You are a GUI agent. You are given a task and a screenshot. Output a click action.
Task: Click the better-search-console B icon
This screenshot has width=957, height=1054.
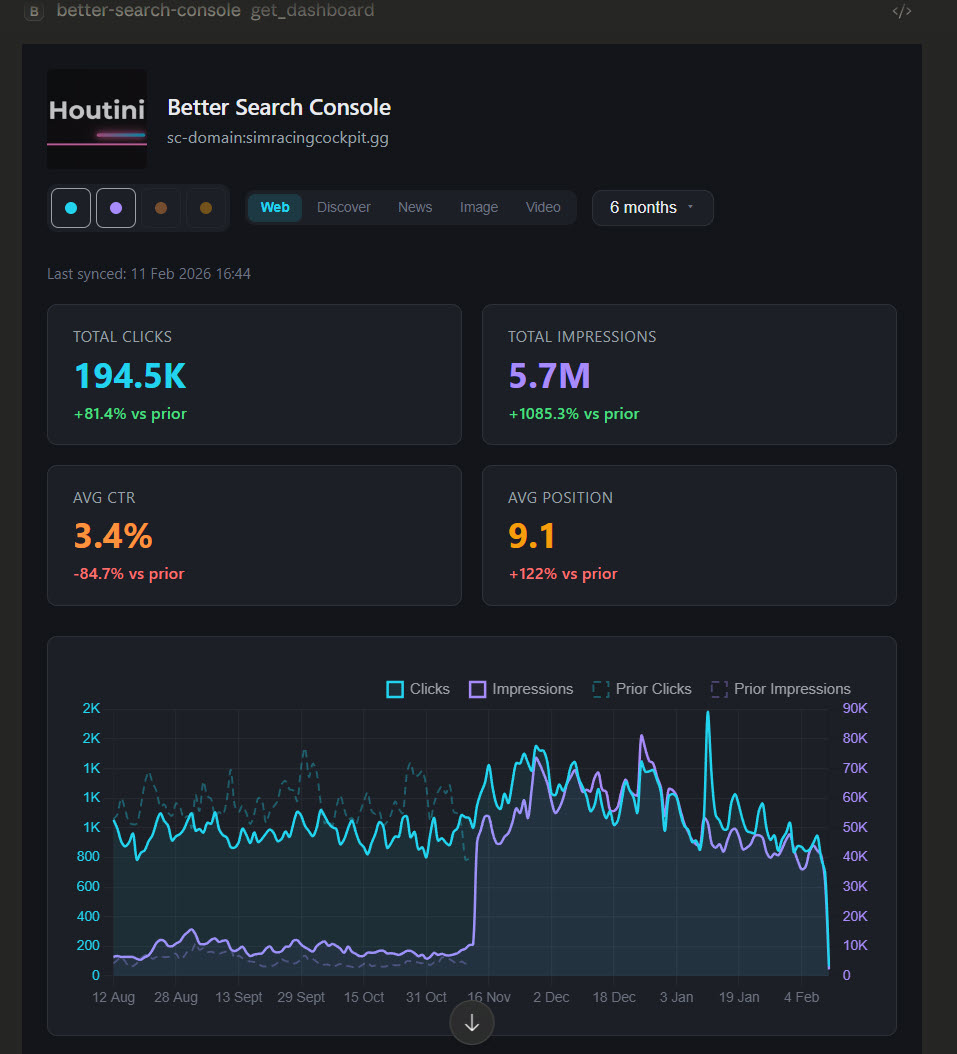tap(33, 11)
